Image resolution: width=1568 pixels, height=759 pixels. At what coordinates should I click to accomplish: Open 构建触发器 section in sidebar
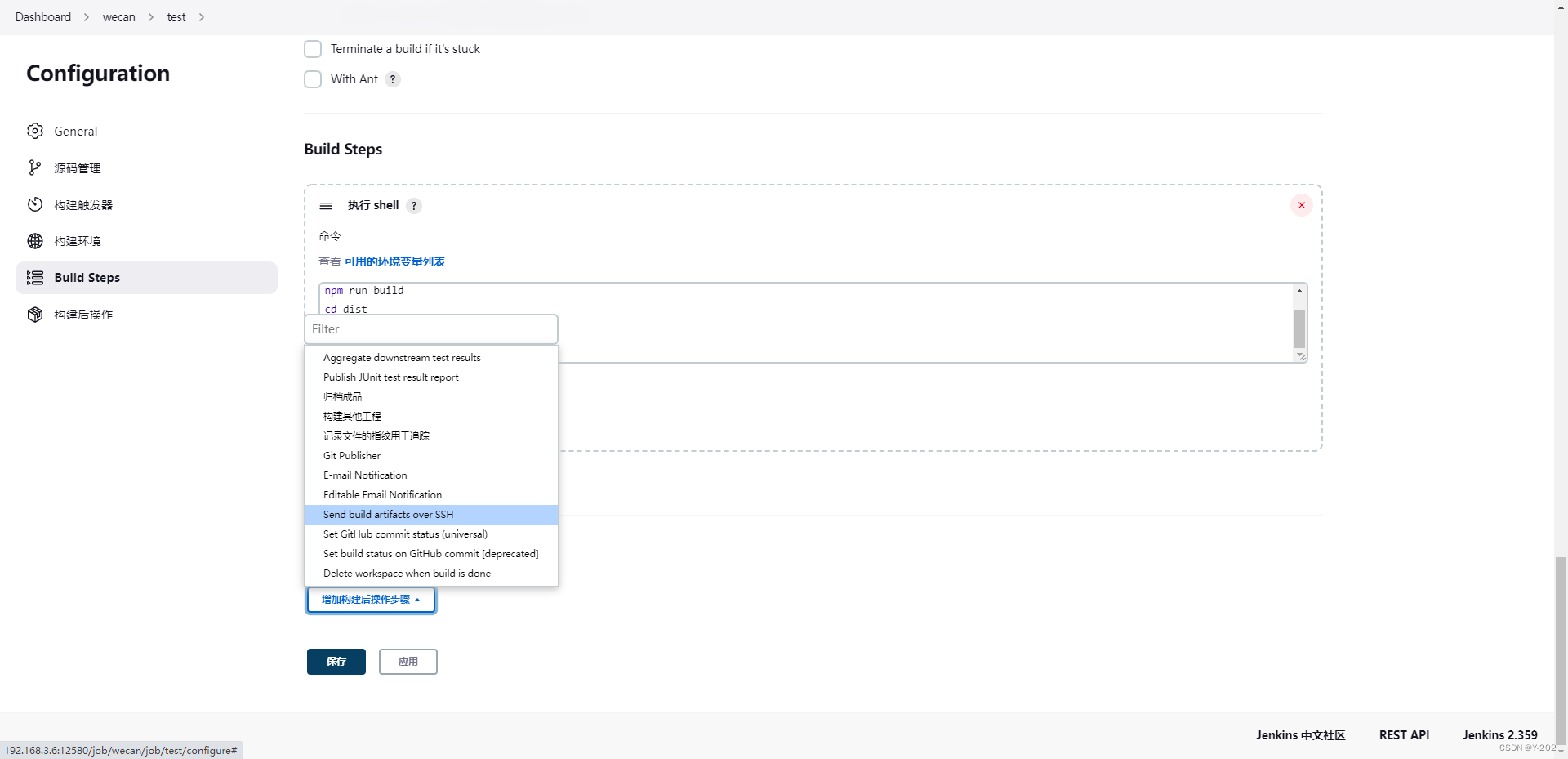click(x=146, y=204)
